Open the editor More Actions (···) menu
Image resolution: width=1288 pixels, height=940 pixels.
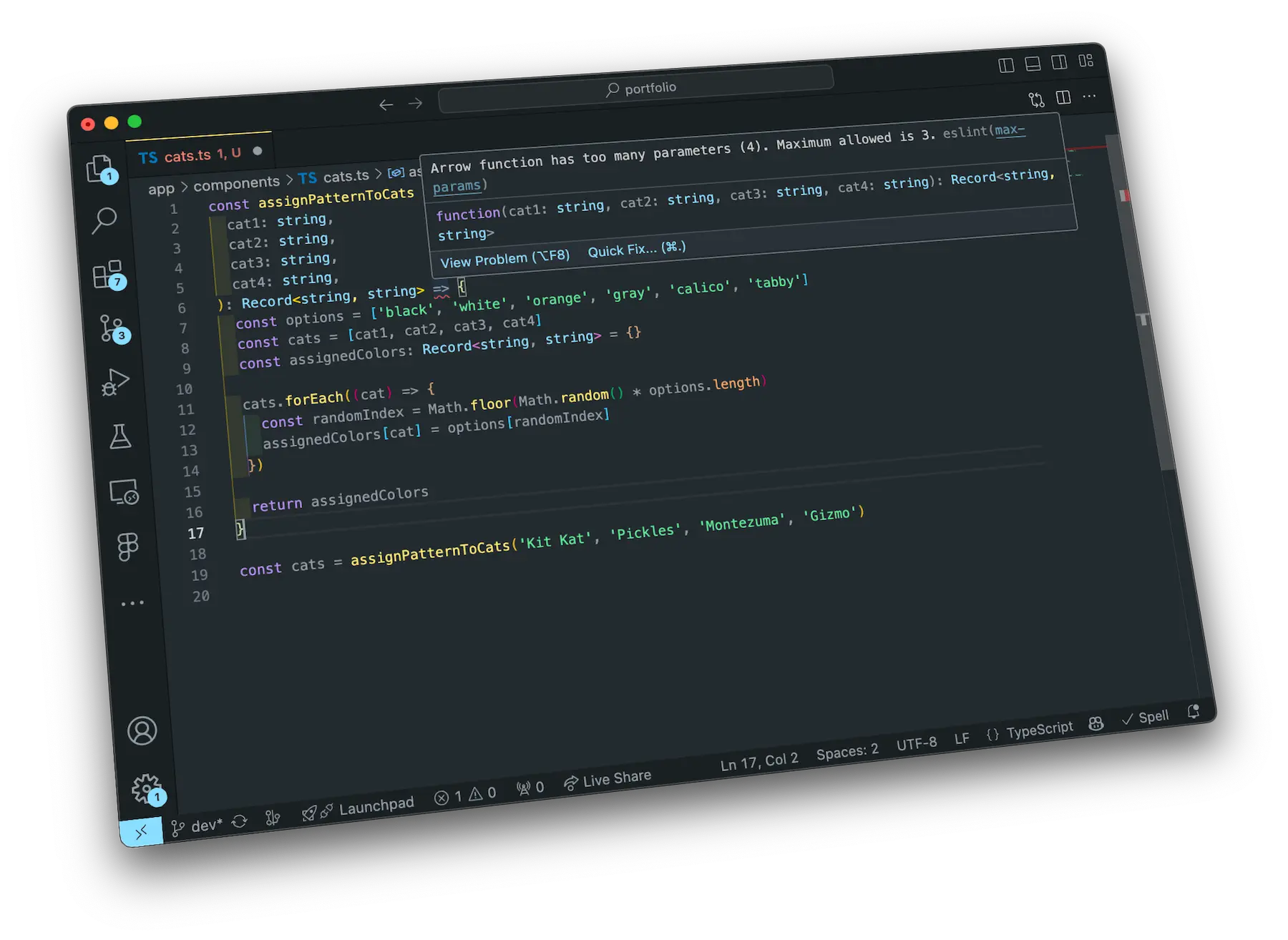[x=1089, y=97]
